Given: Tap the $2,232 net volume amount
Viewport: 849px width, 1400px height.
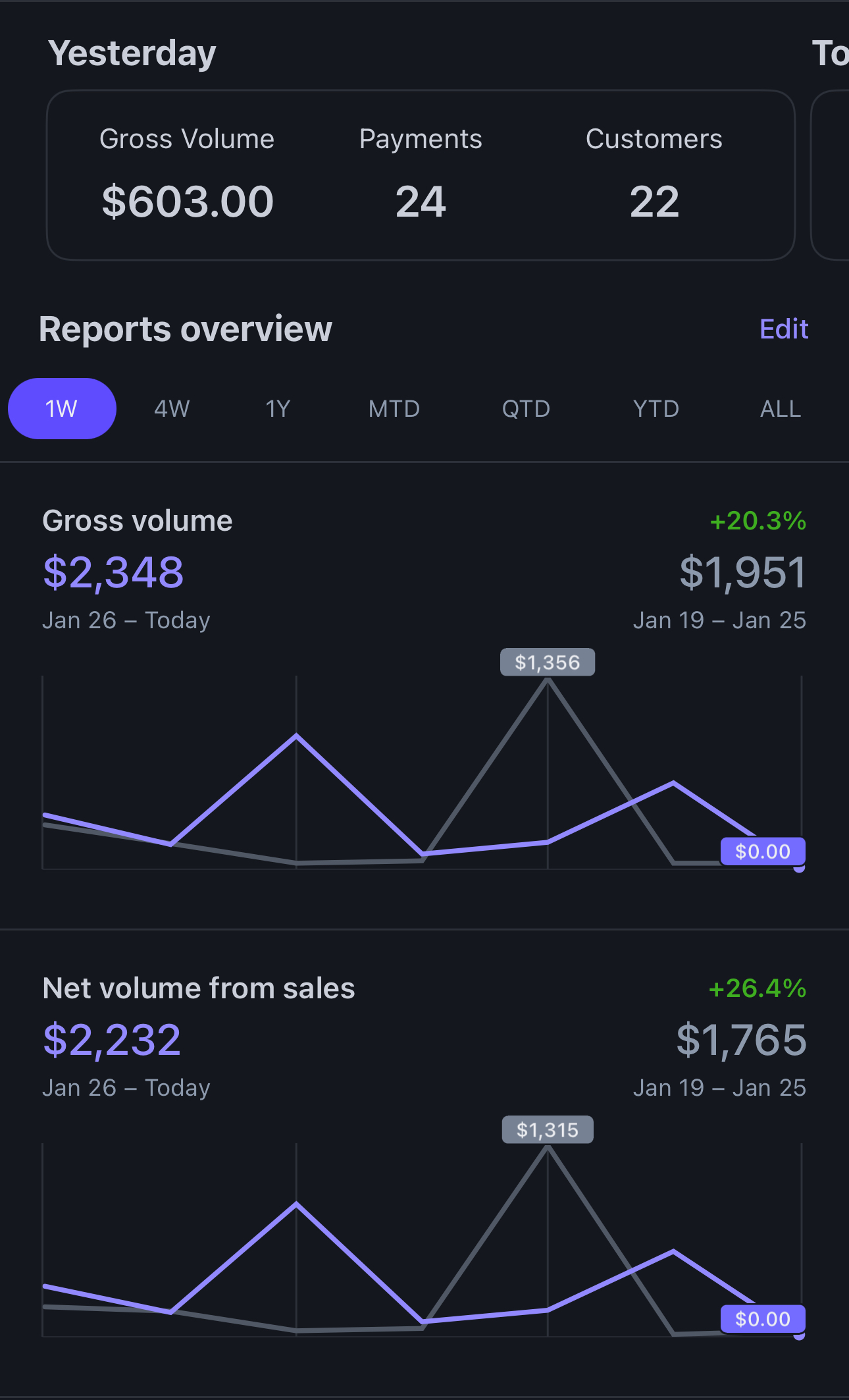Looking at the screenshot, I should click(112, 1040).
